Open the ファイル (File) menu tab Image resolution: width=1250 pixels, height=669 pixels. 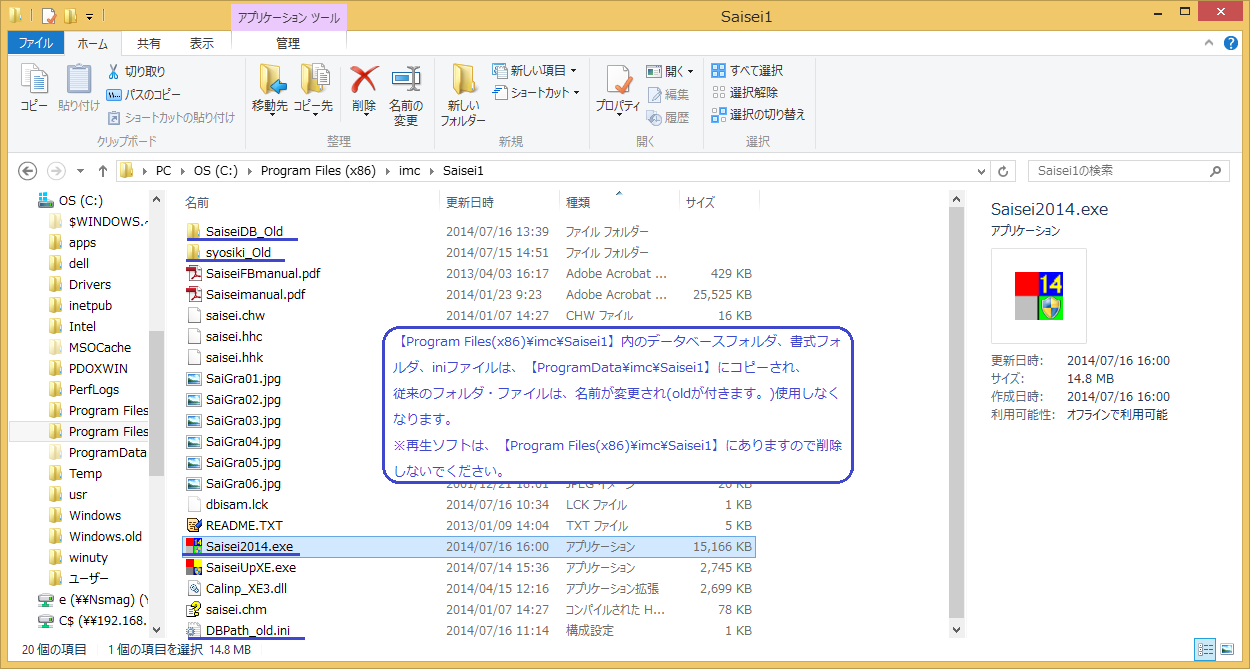36,44
